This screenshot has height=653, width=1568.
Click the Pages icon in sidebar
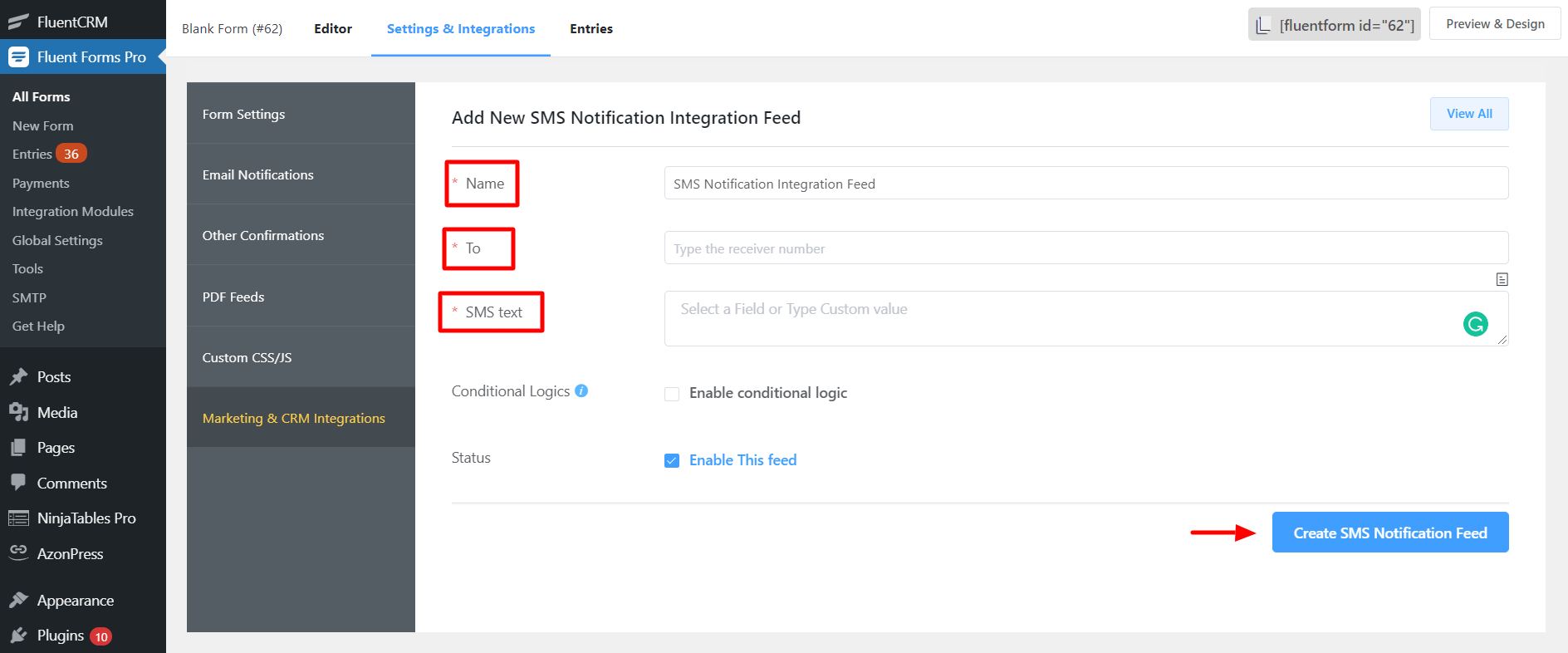pos(18,448)
